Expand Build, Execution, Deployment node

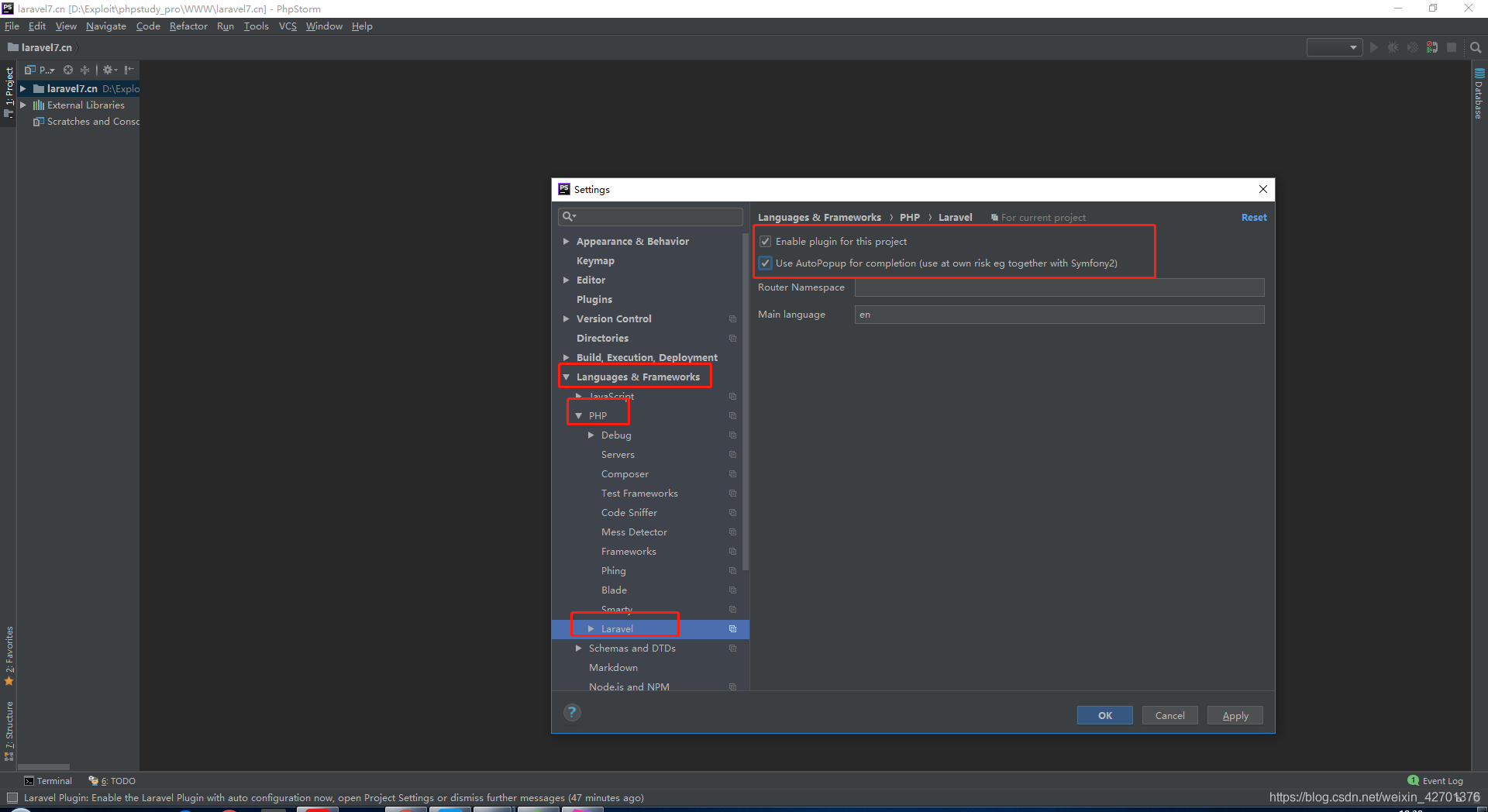click(567, 358)
